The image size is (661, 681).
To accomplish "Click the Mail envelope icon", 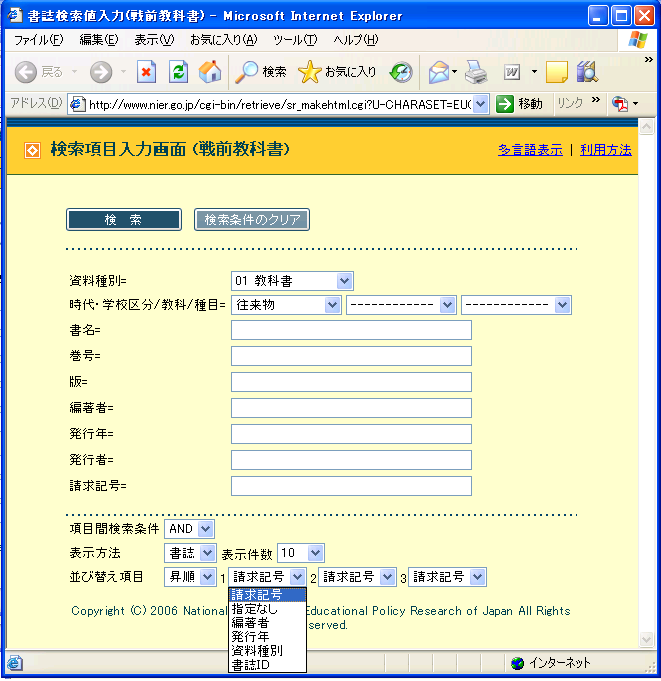I will click(x=439, y=72).
